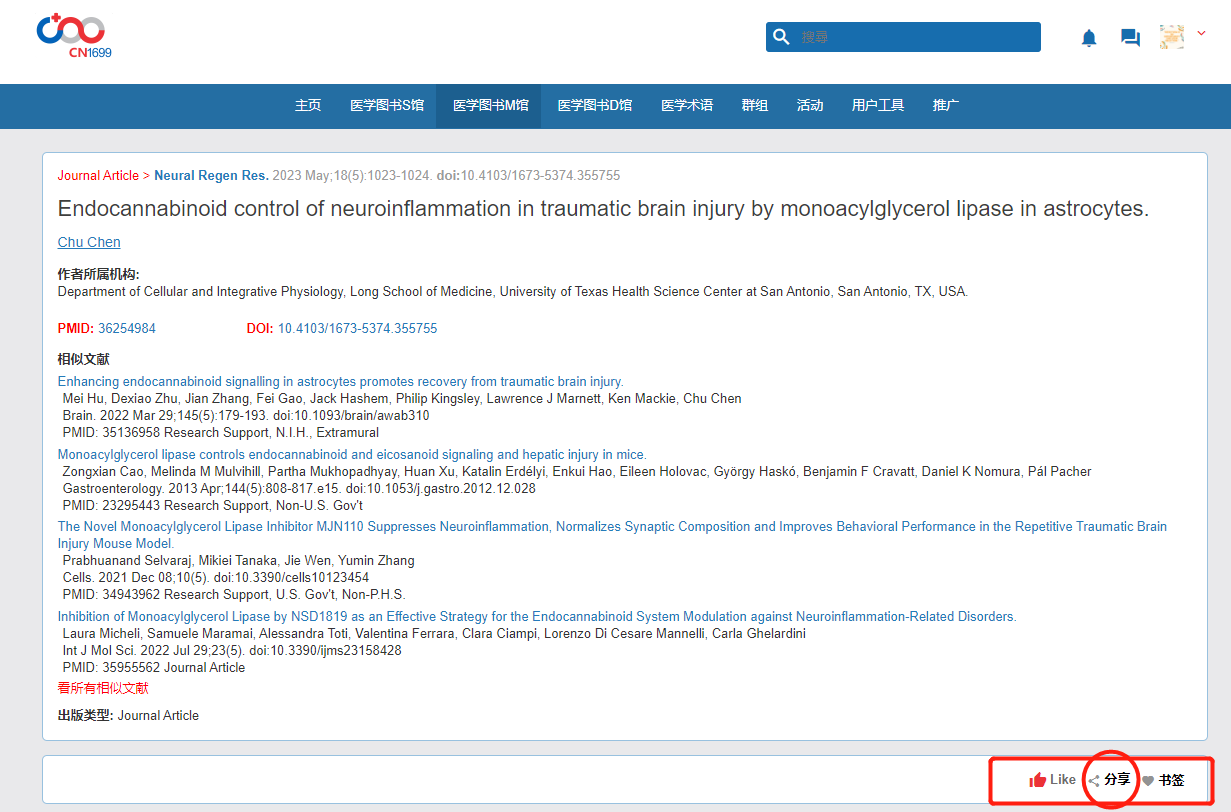Open the chat messages icon
Screen dimensions: 1231x812
(x=1130, y=38)
